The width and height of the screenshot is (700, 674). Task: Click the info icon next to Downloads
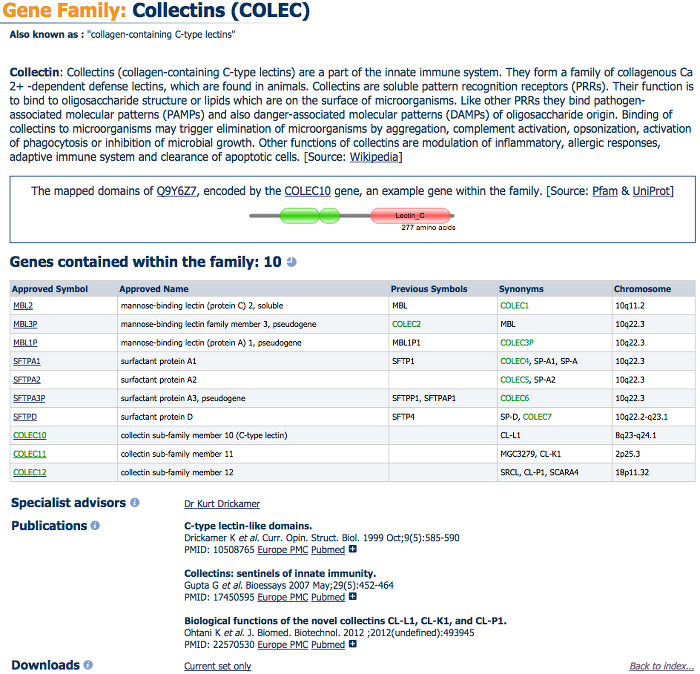pyautogui.click(x=88, y=665)
